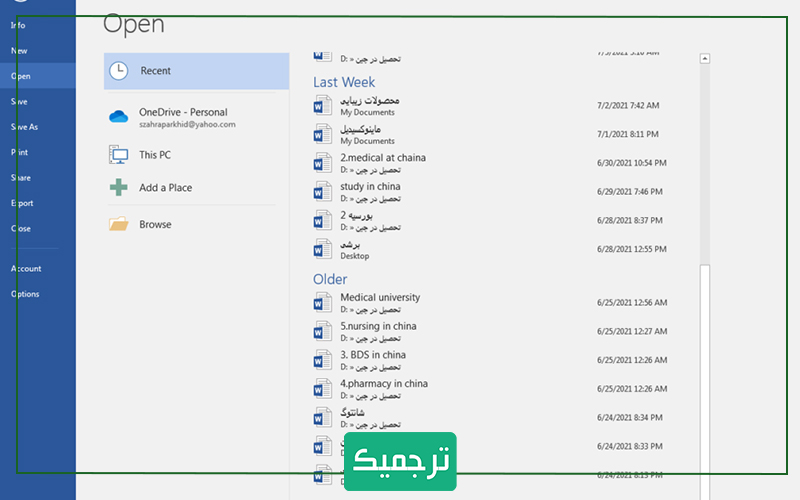Screen dimensions: 800x500
Task: Open 4.pharmacy in china document
Action: [384, 383]
